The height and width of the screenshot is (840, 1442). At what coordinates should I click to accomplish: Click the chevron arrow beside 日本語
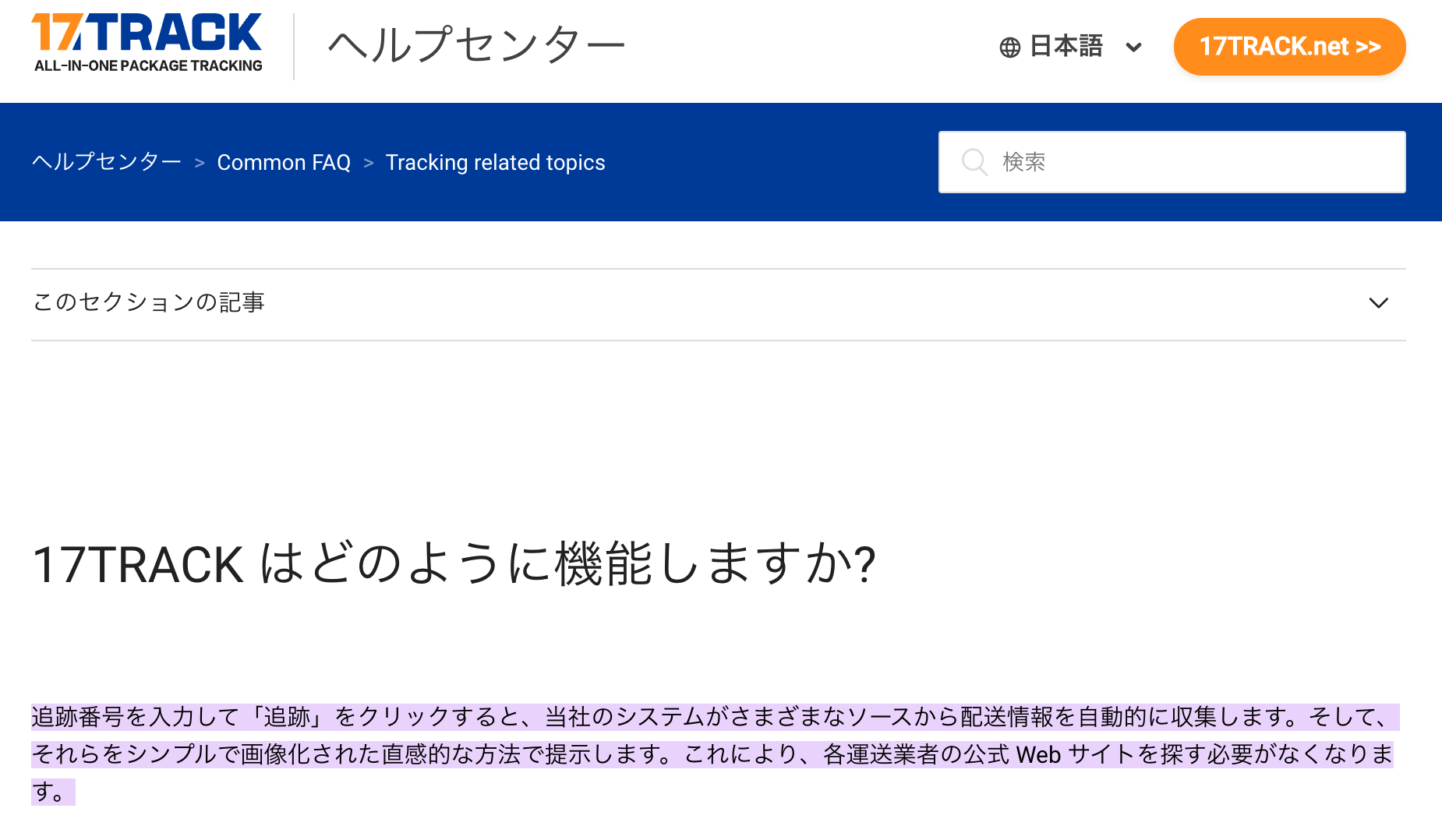(1134, 48)
